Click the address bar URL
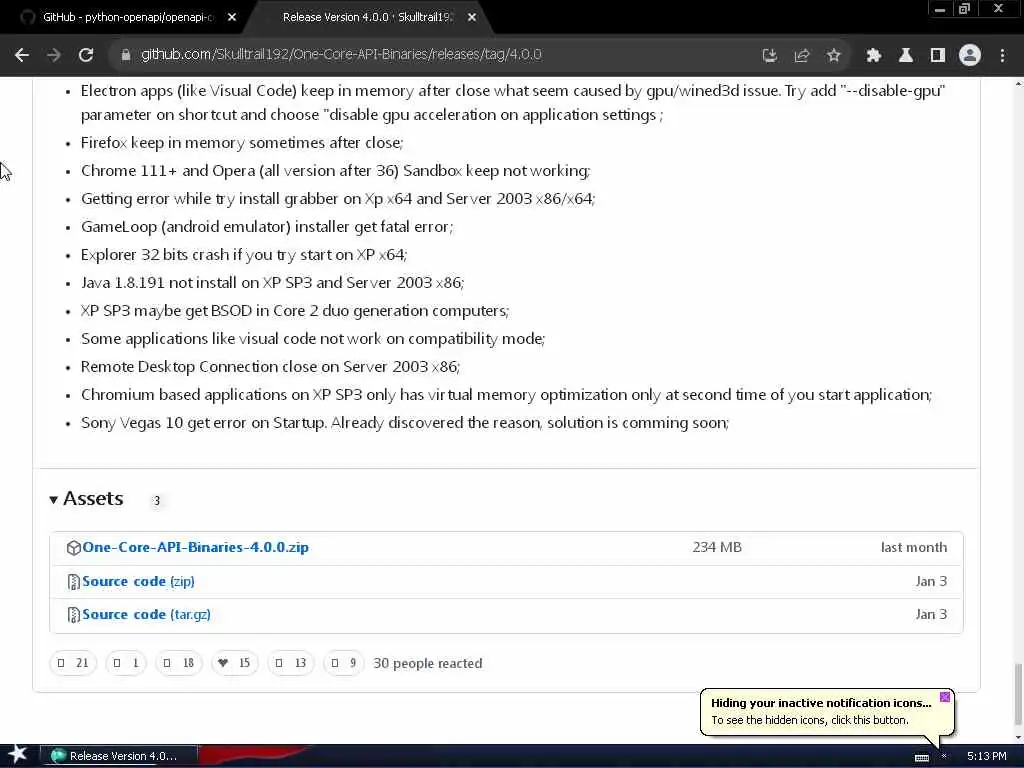Viewport: 1024px width, 768px height. coord(341,54)
